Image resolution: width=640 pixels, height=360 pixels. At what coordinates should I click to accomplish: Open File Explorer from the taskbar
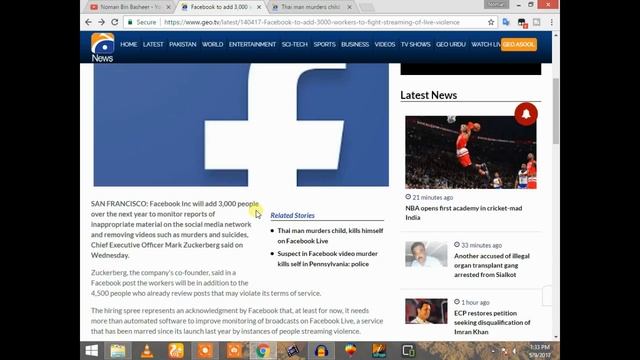pyautogui.click(x=118, y=351)
